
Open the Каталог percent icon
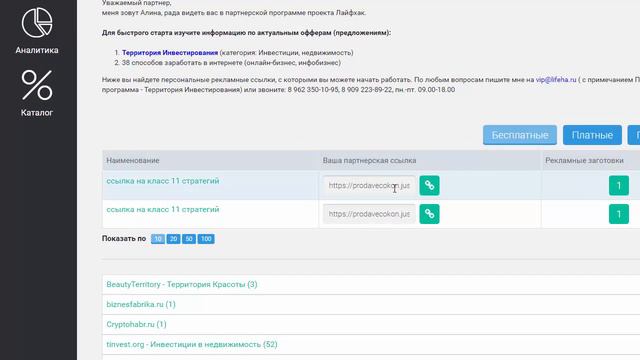click(37, 85)
